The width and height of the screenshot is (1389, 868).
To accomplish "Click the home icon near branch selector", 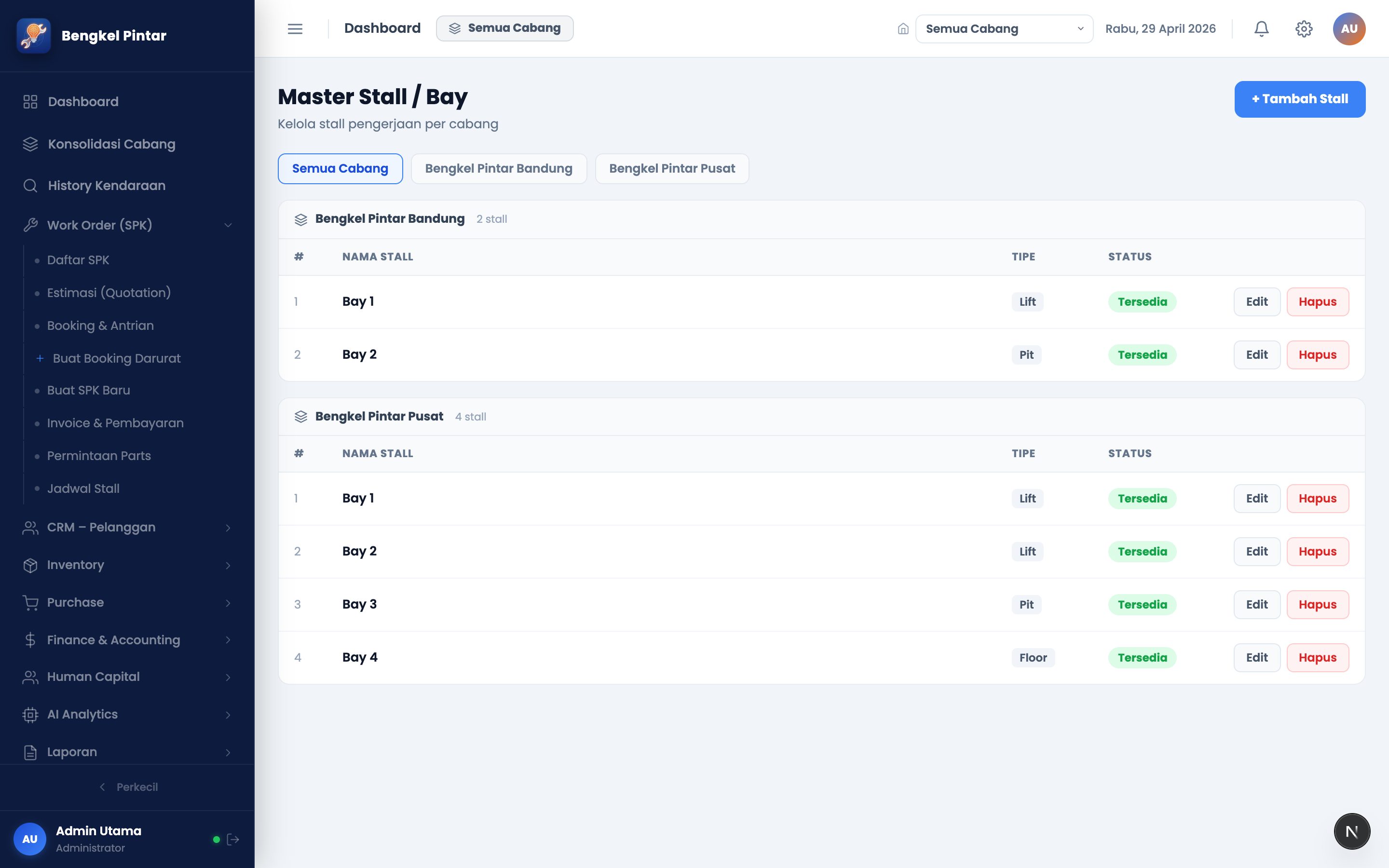I will tap(903, 29).
